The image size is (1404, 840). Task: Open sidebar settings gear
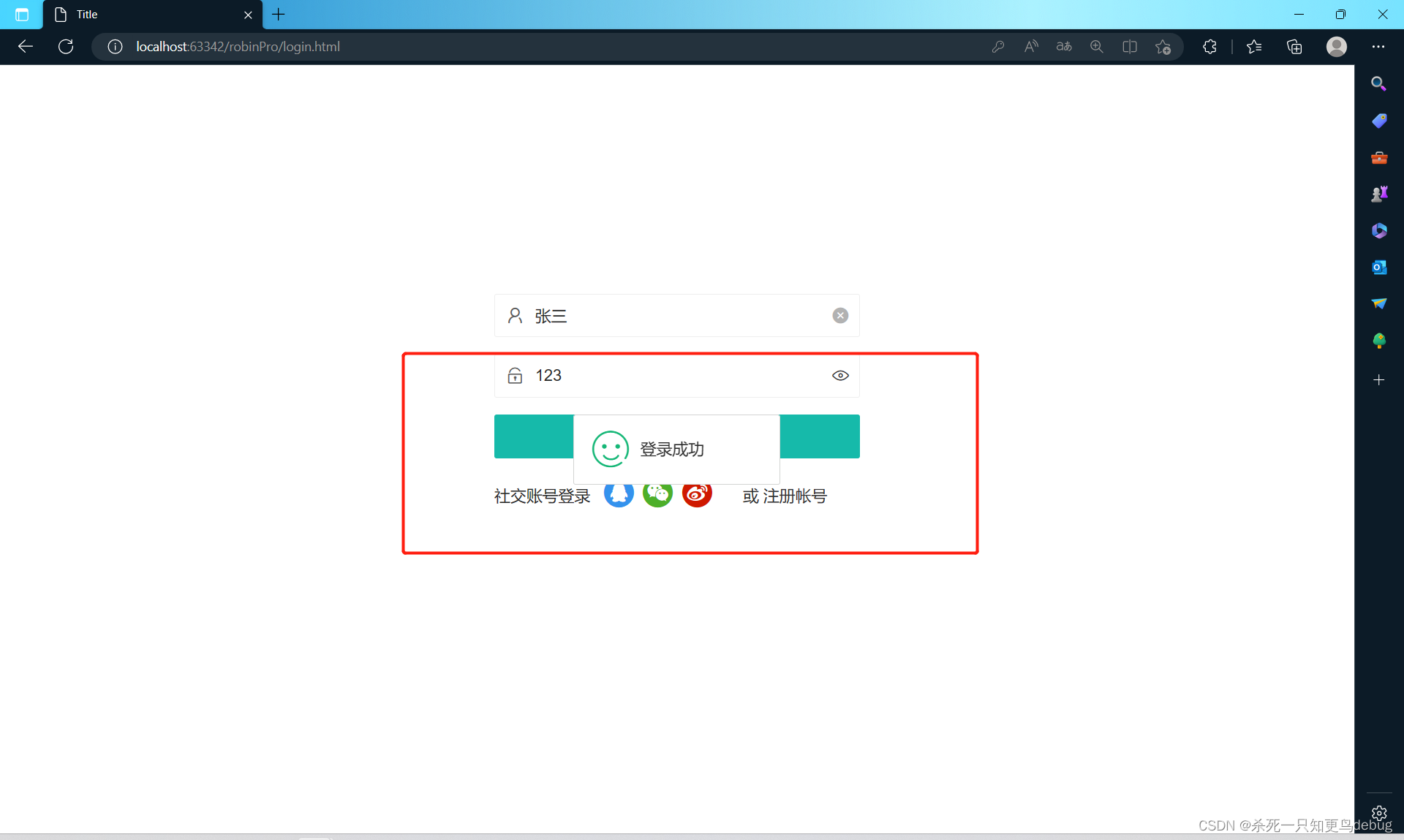pos(1379,813)
